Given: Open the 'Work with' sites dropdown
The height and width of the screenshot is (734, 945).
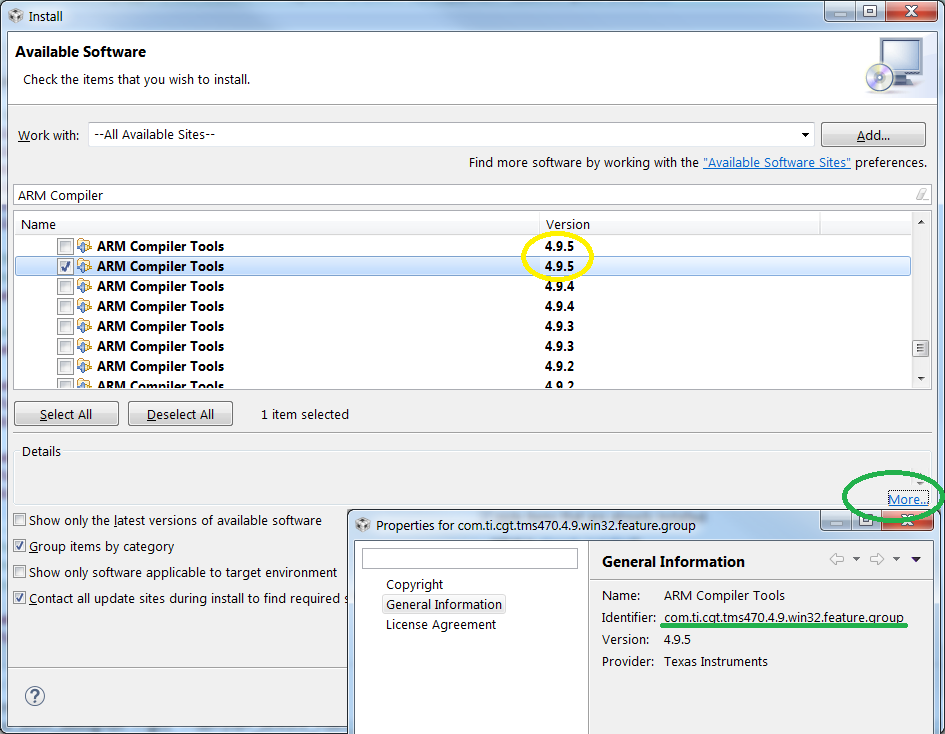Looking at the screenshot, I should pyautogui.click(x=806, y=134).
